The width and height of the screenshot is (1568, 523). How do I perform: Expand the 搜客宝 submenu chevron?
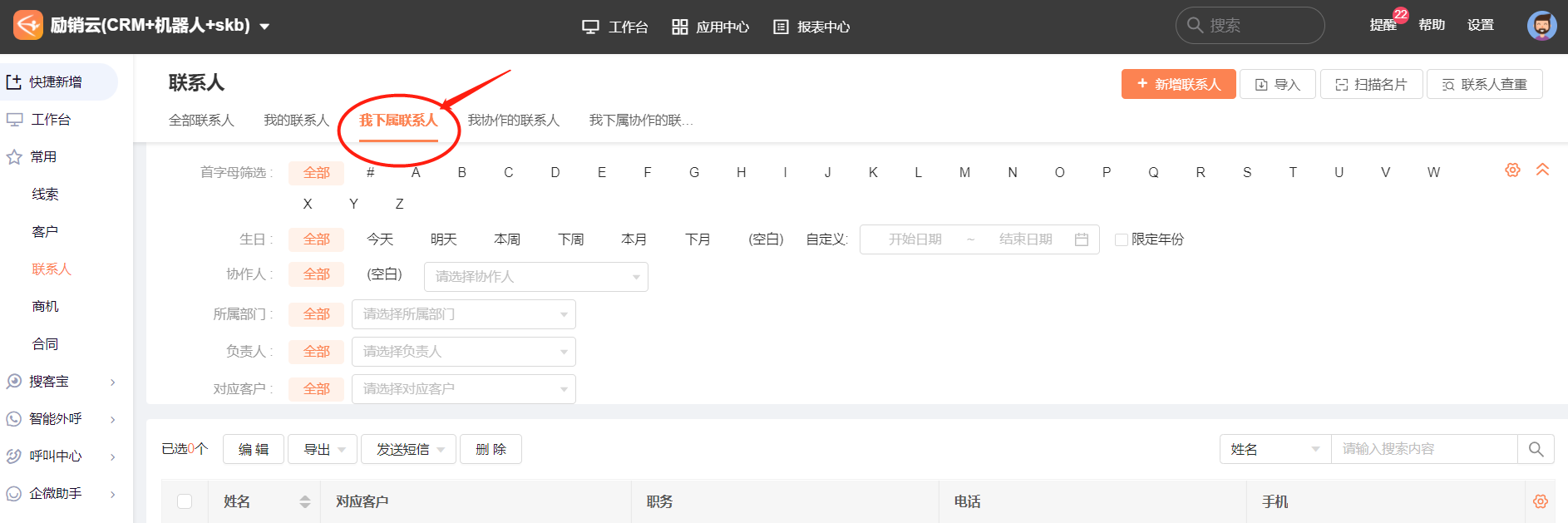(113, 382)
